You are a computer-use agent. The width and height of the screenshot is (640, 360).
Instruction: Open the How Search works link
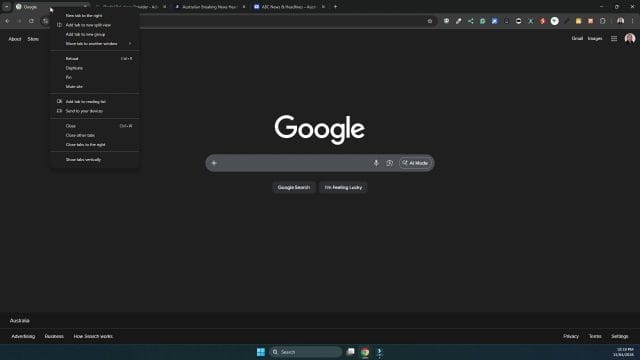click(x=93, y=336)
